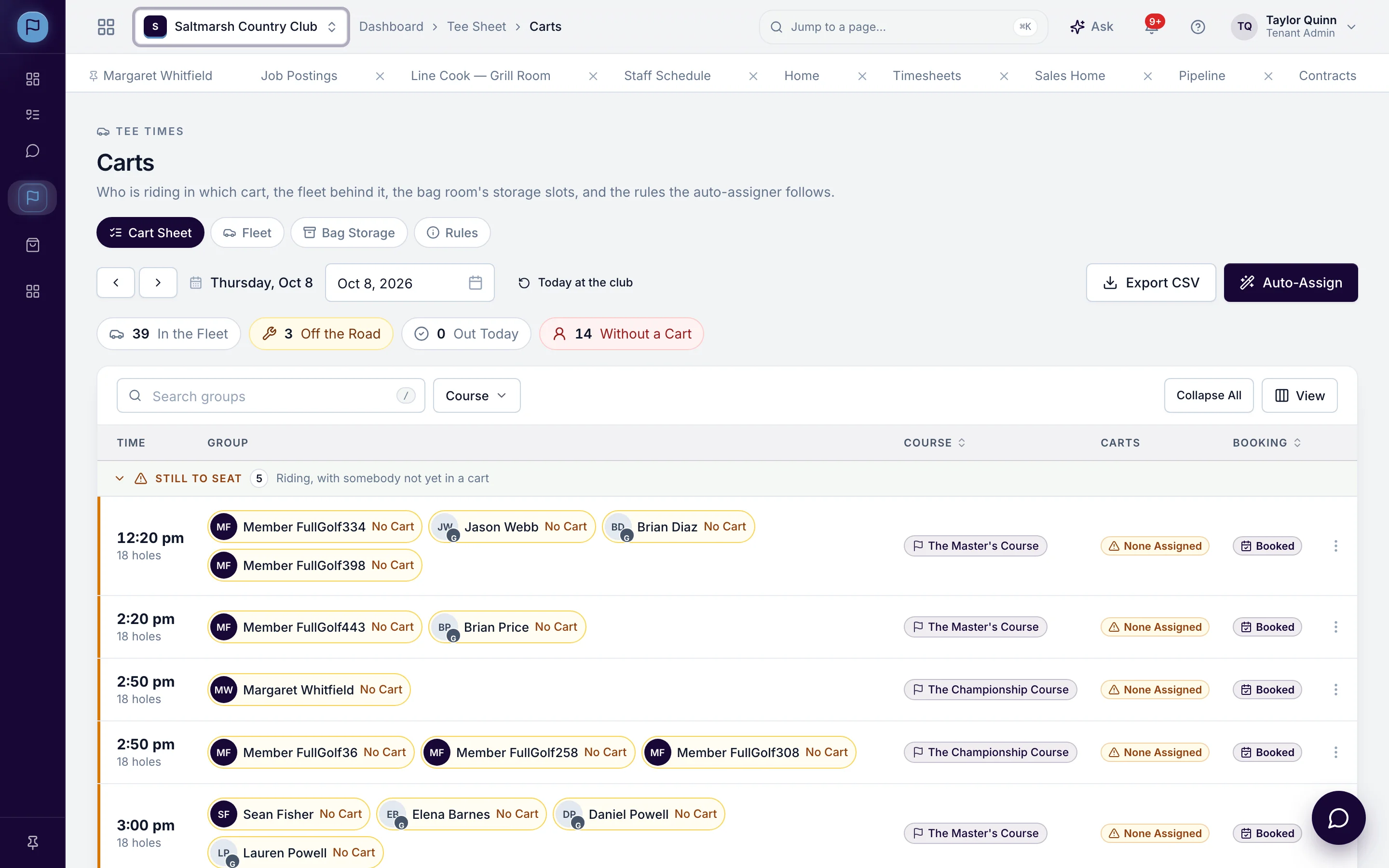The width and height of the screenshot is (1389, 868).
Task: Open row actions for the 12:20 pm group
Action: pyautogui.click(x=1335, y=546)
